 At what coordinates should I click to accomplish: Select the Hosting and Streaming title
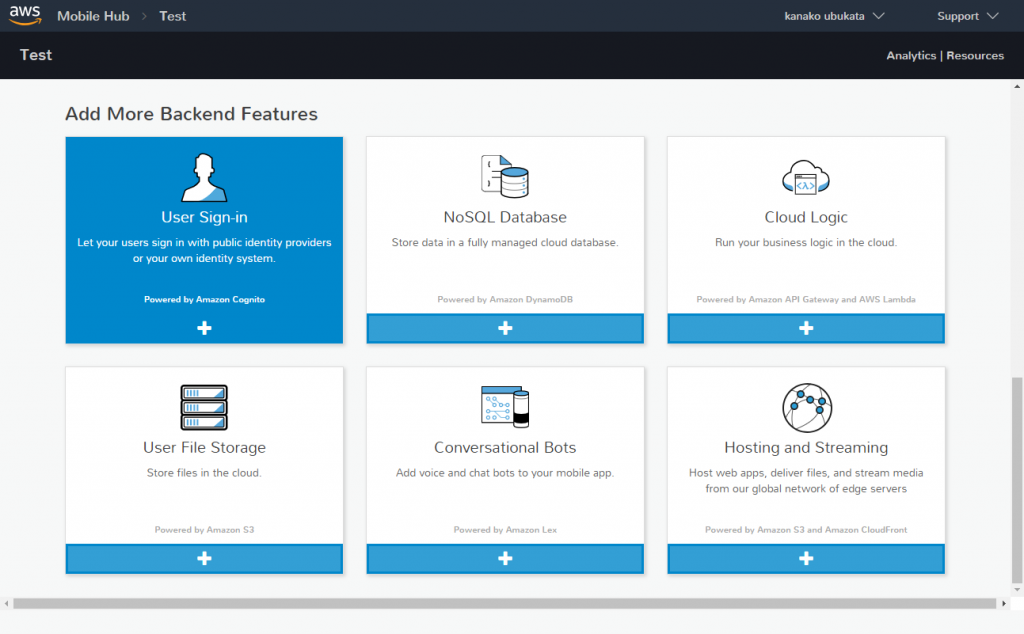tap(806, 447)
